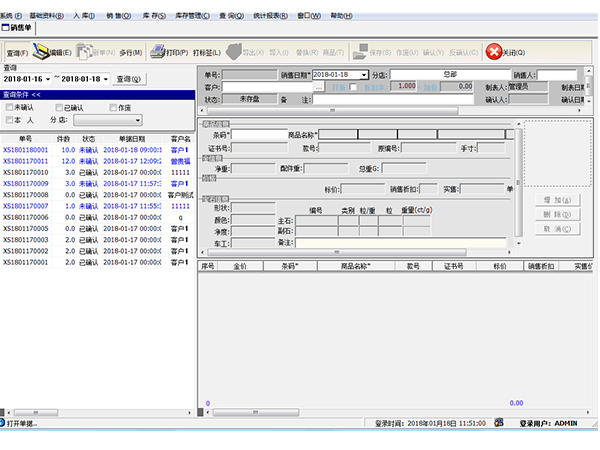The image size is (600, 450).
Task: Open the 帮助(H) menu
Action: coord(341,16)
